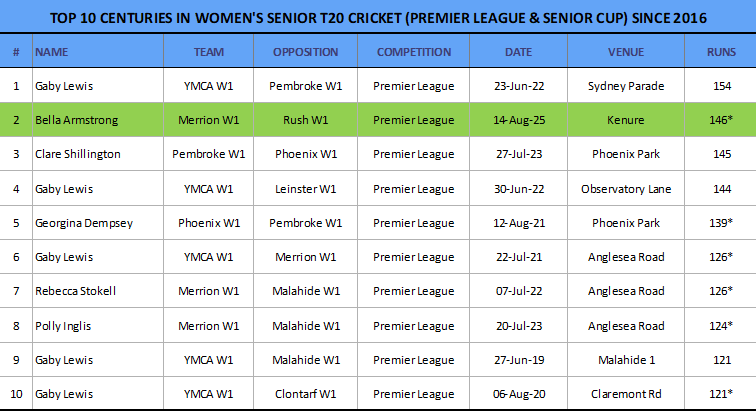This screenshot has height=411, width=756.
Task: Click the VENUE column header
Action: [x=625, y=51]
